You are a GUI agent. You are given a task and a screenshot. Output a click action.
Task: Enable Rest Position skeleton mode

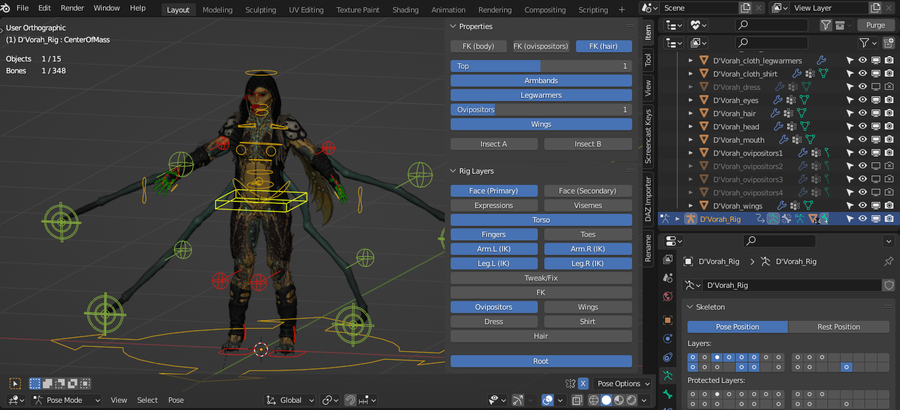838,327
